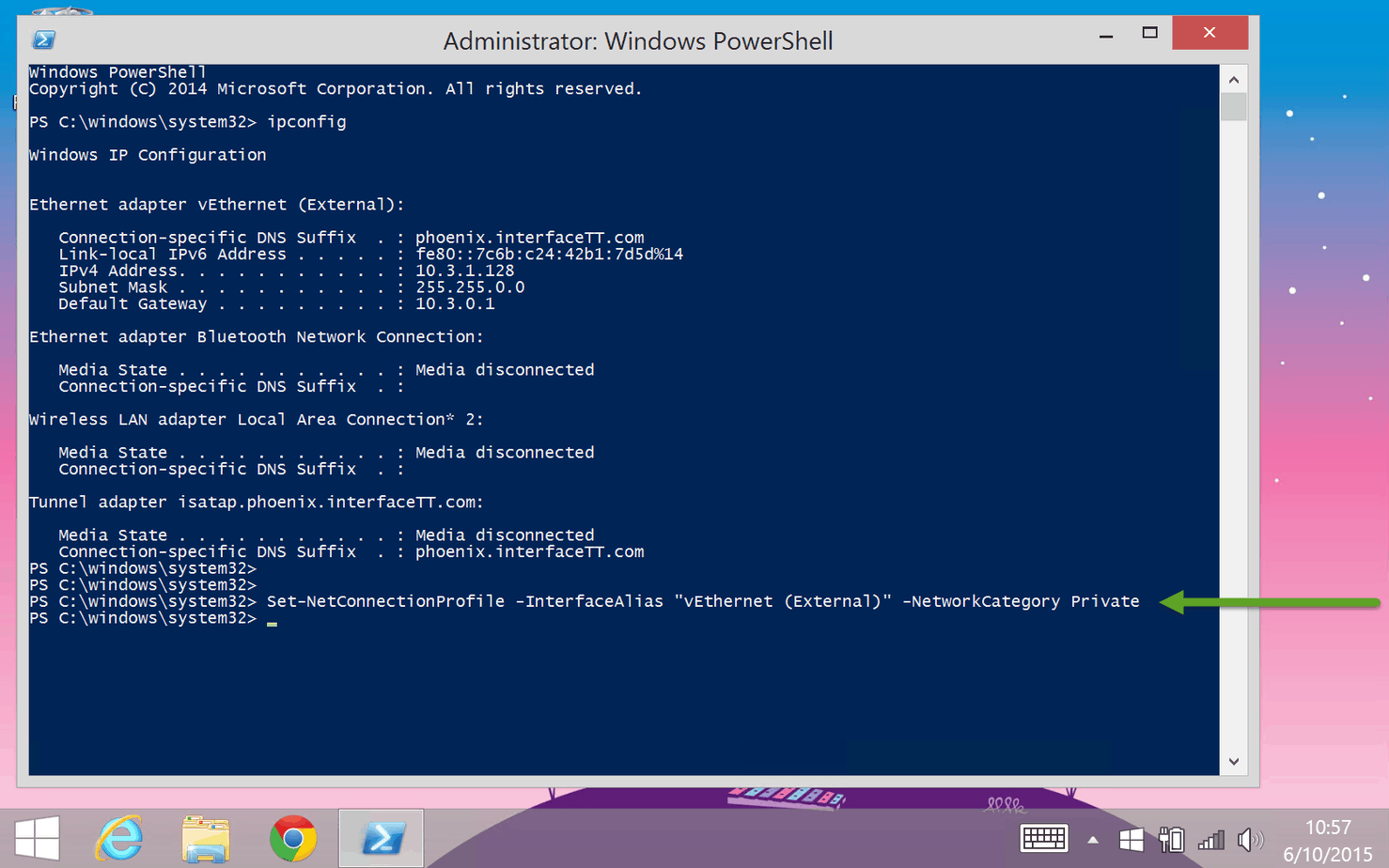The image size is (1389, 868).
Task: Click the 'ipconfig' command text
Action: pyautogui.click(x=306, y=122)
